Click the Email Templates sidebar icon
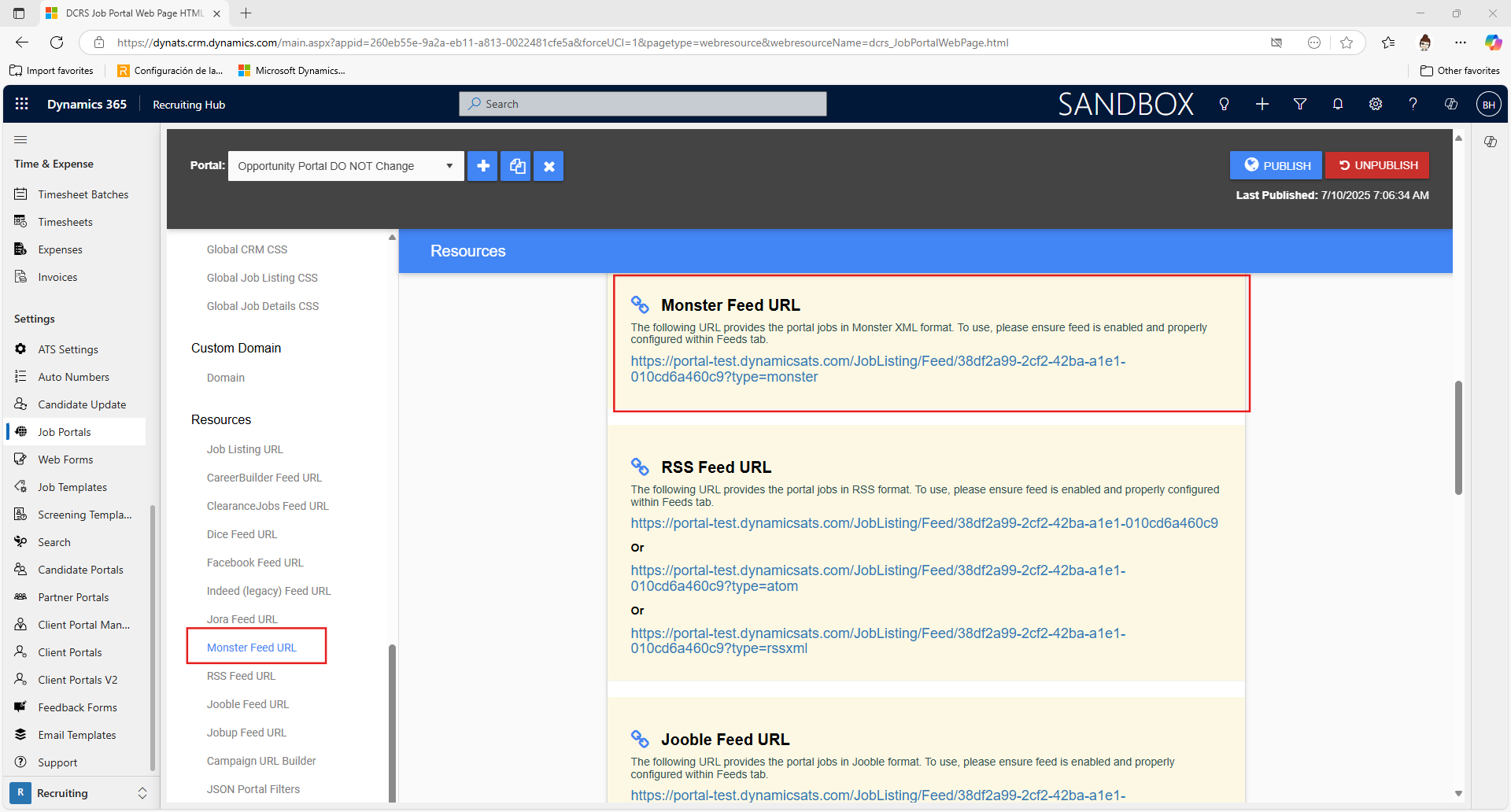The width and height of the screenshot is (1511, 812). point(21,734)
